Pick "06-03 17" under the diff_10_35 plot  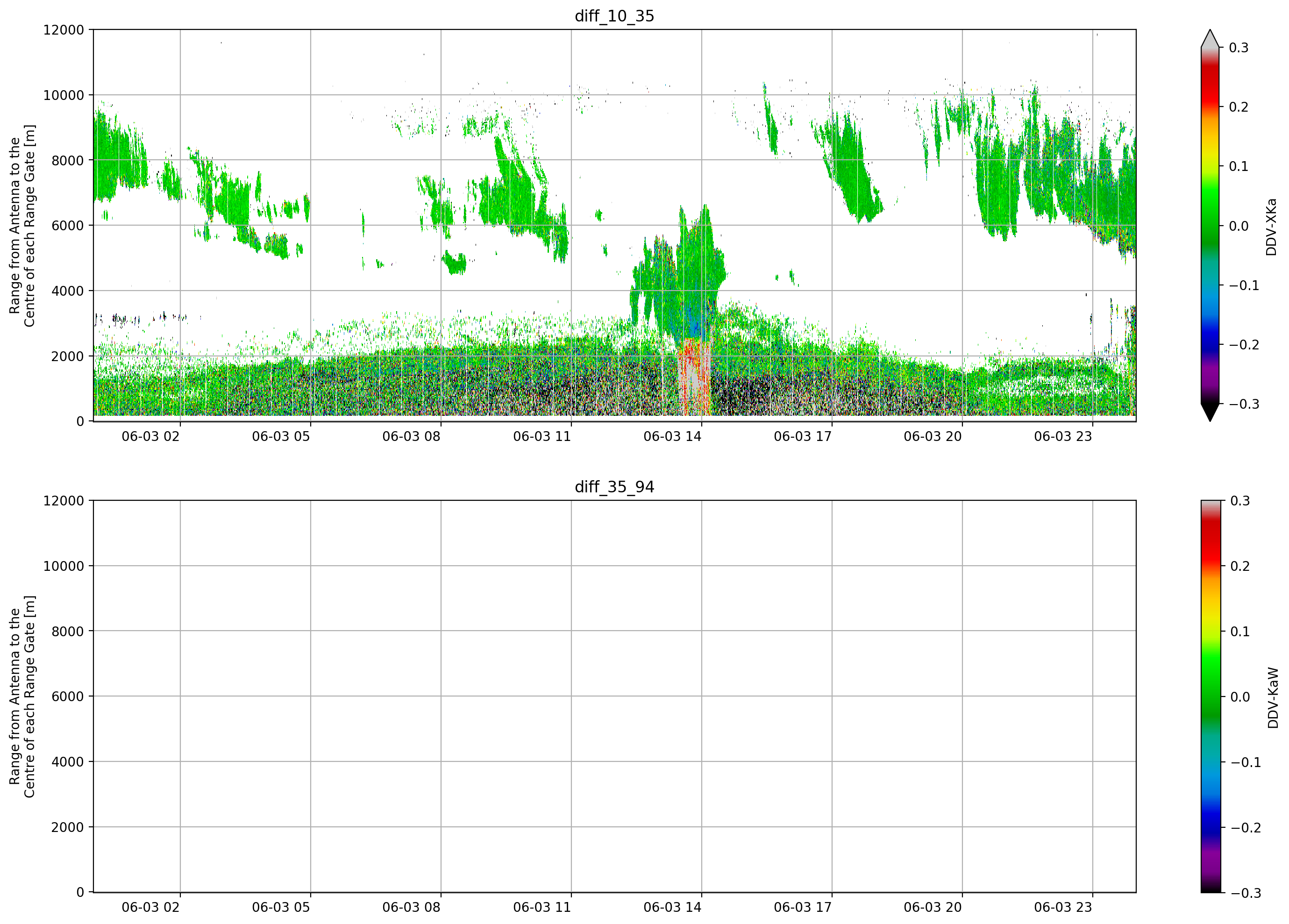pyautogui.click(x=803, y=436)
